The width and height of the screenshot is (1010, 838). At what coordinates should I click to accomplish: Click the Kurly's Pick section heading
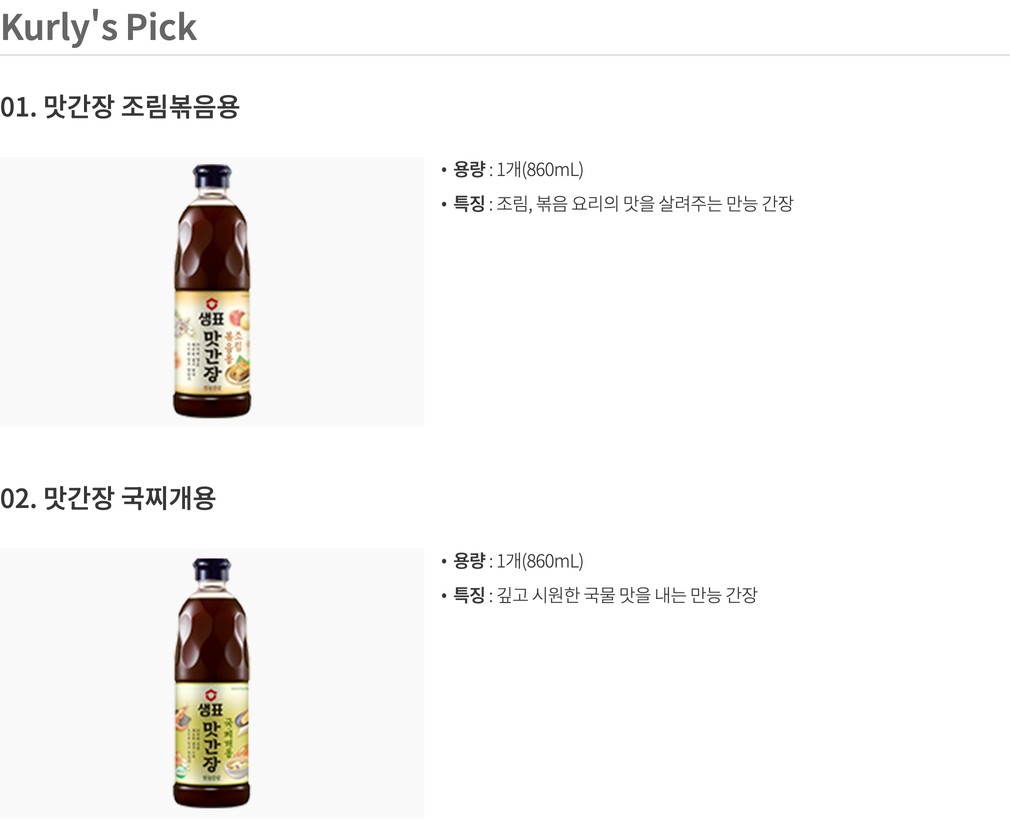point(99,27)
